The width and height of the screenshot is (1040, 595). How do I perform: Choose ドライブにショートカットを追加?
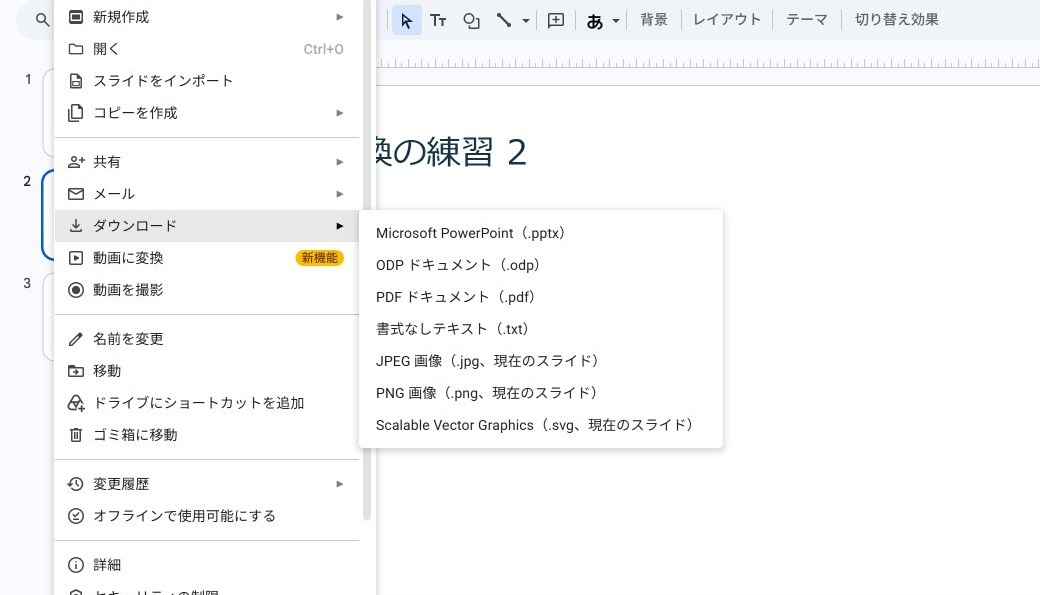pyautogui.click(x=207, y=403)
